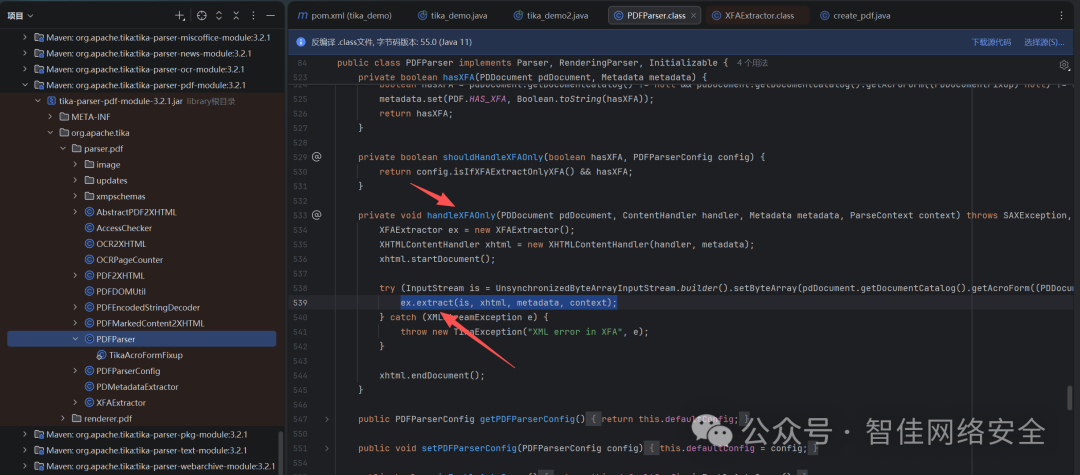Click shouldHandleXFAOnly method name
Image resolution: width=1080 pixels, height=475 pixels.
(492, 157)
